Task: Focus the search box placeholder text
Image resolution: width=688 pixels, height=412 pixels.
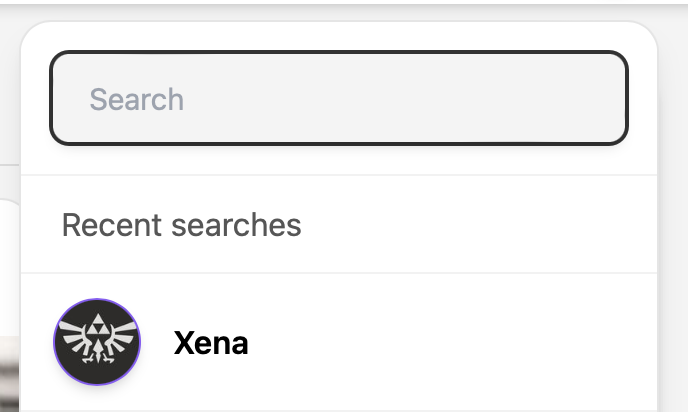Action: (137, 100)
